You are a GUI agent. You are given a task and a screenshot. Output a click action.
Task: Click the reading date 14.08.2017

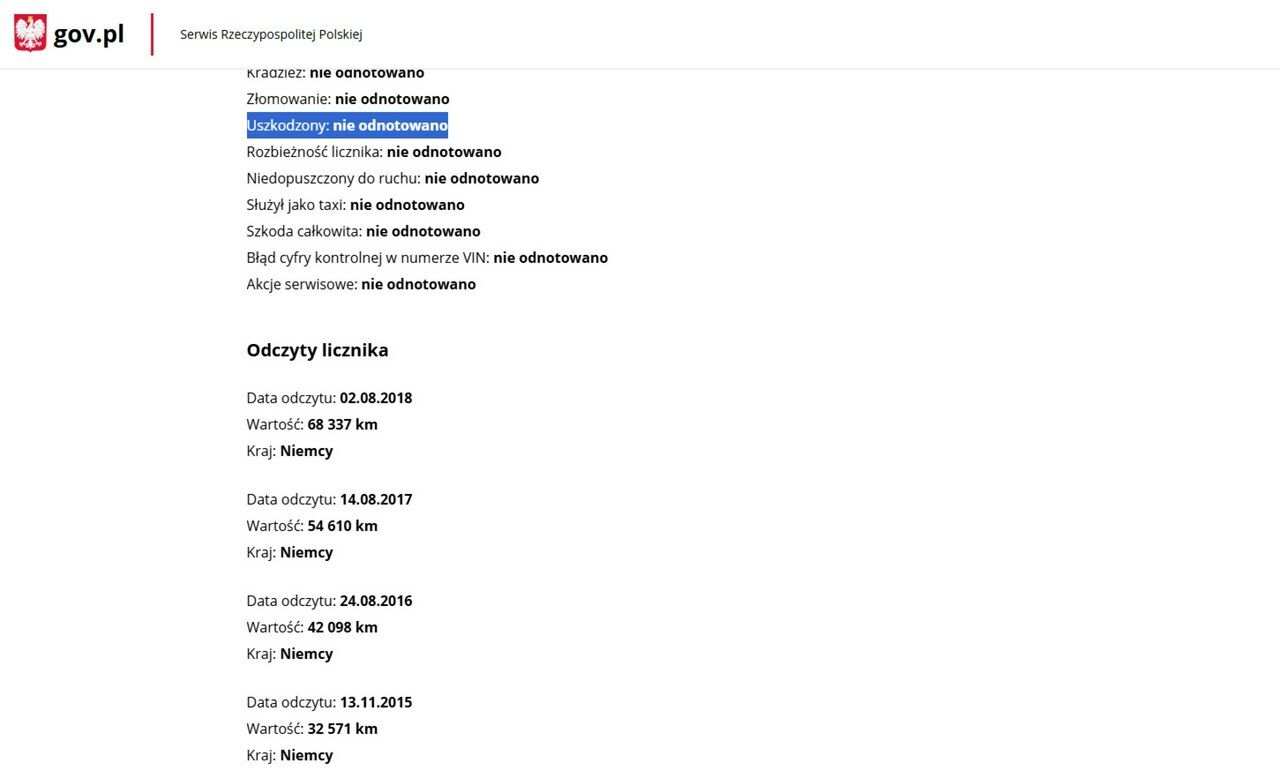pyautogui.click(x=375, y=499)
